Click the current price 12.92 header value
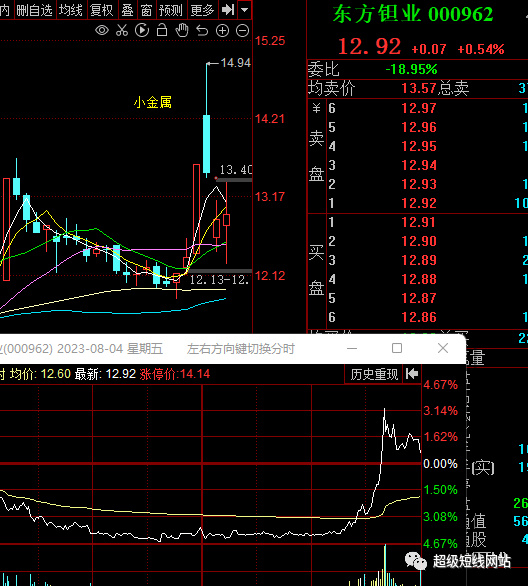 point(369,47)
